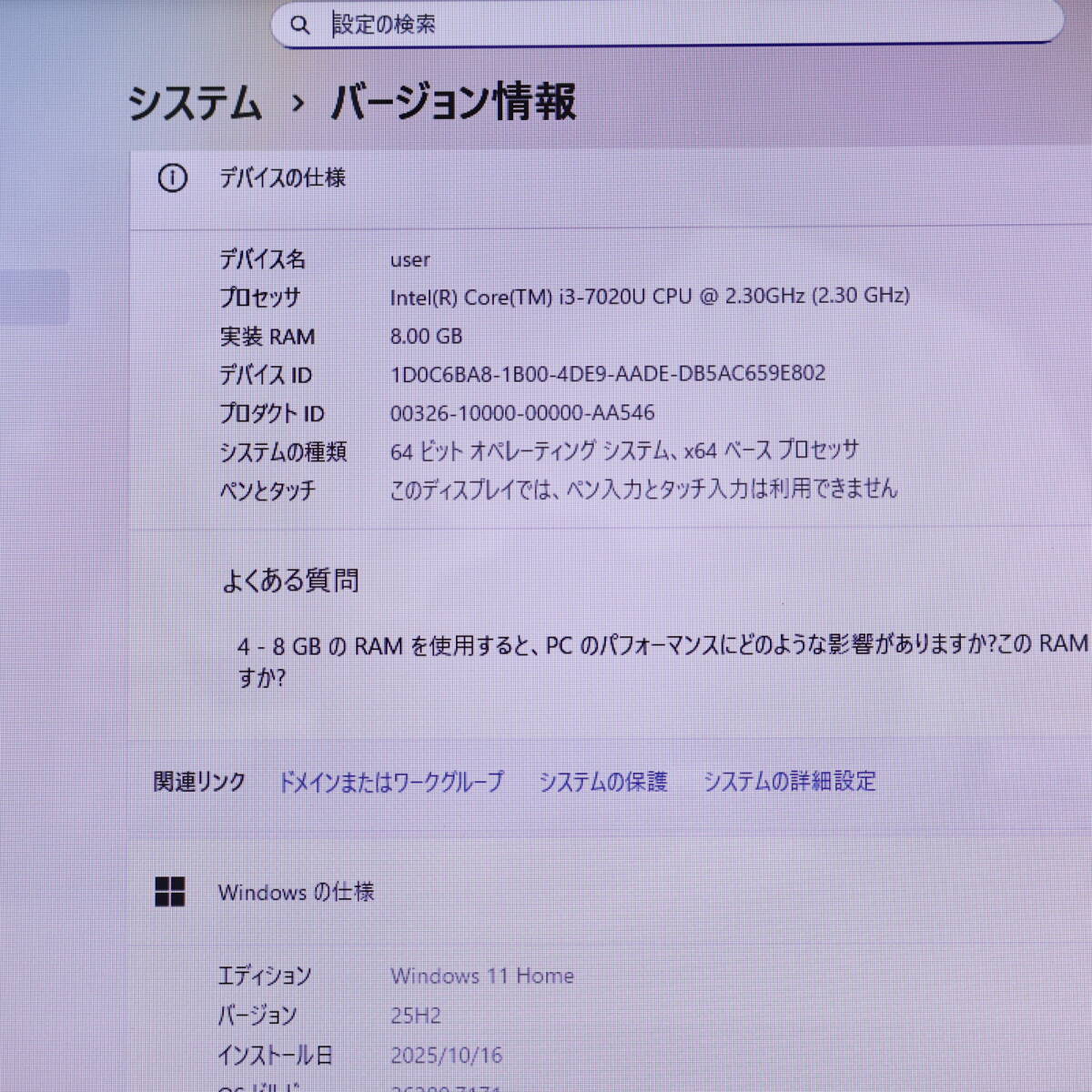1092x1092 pixels.
Task: Click the デバイス名 label
Action: 262,260
